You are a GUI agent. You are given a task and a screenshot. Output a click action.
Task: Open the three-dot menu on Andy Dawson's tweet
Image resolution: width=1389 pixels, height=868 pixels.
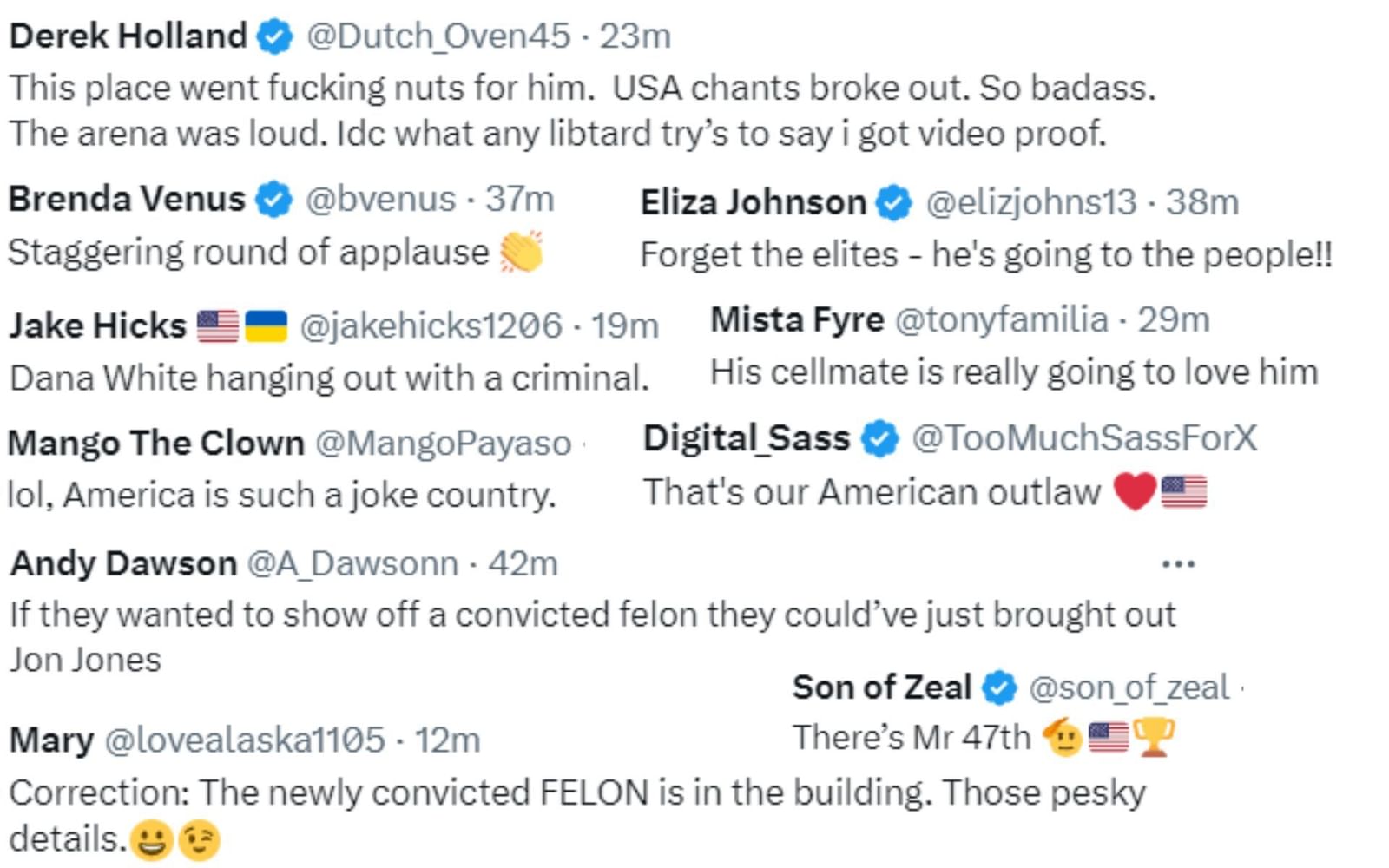tap(1178, 564)
